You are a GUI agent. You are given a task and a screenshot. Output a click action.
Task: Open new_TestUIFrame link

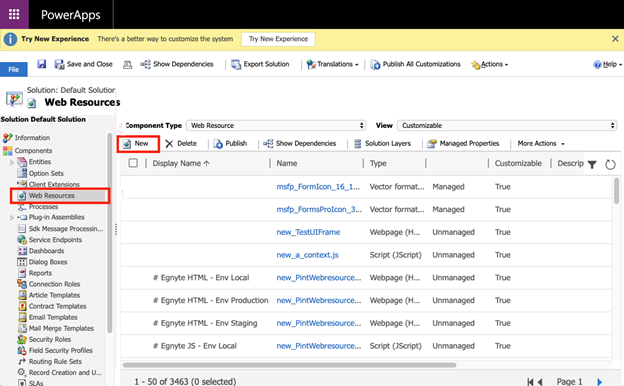click(x=308, y=232)
